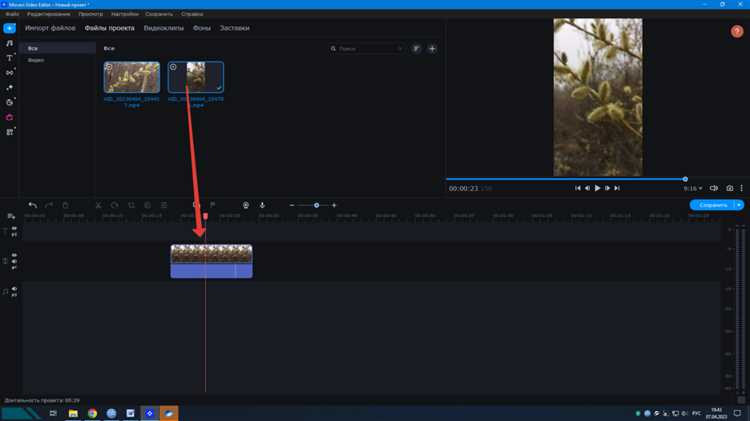Take a snapshot with the camera icon
The height and width of the screenshot is (421, 750).
click(x=730, y=188)
